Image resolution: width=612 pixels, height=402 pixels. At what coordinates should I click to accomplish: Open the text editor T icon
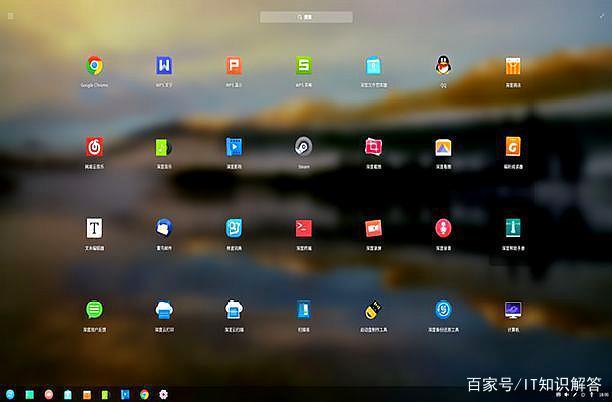coord(94,228)
